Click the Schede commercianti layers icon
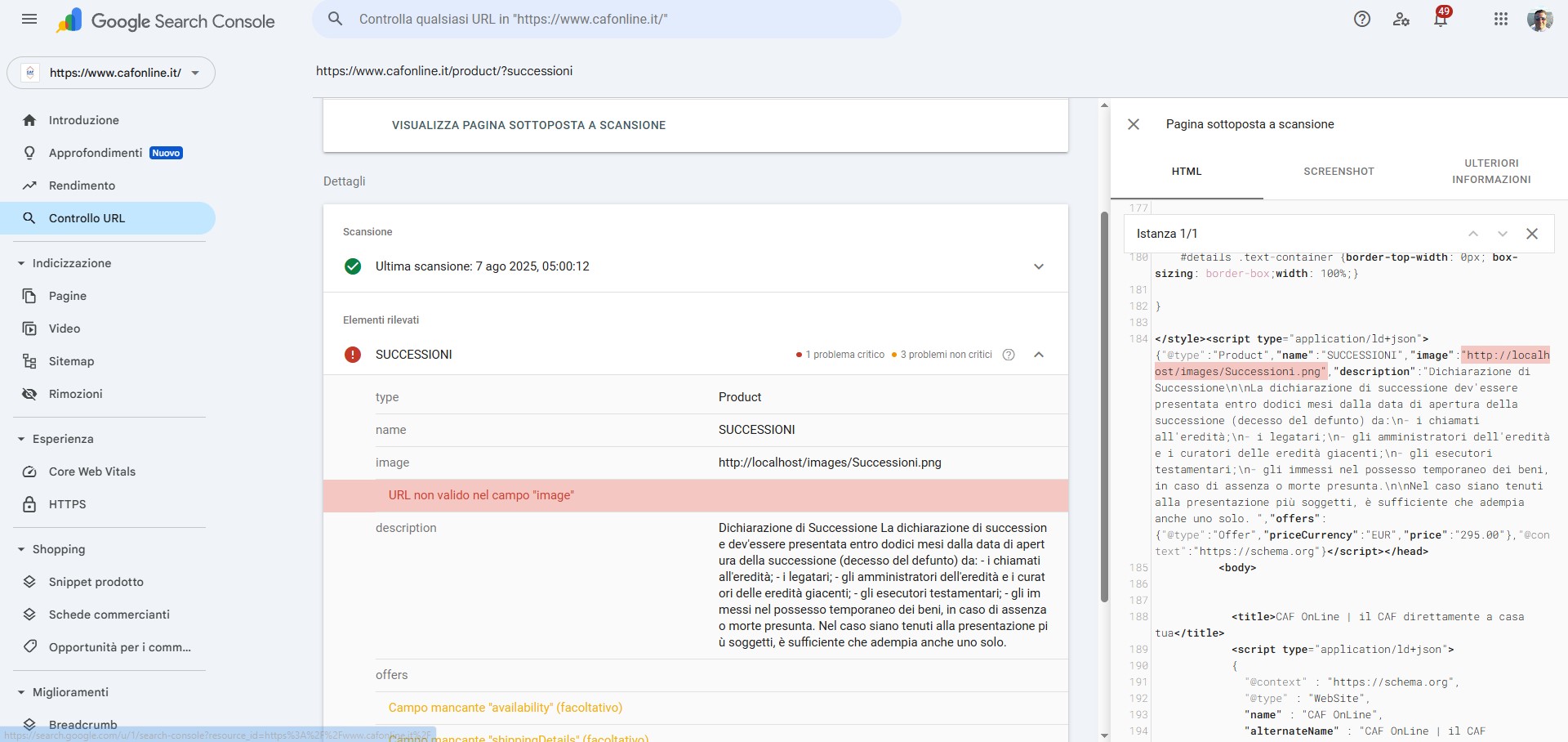 coord(29,615)
